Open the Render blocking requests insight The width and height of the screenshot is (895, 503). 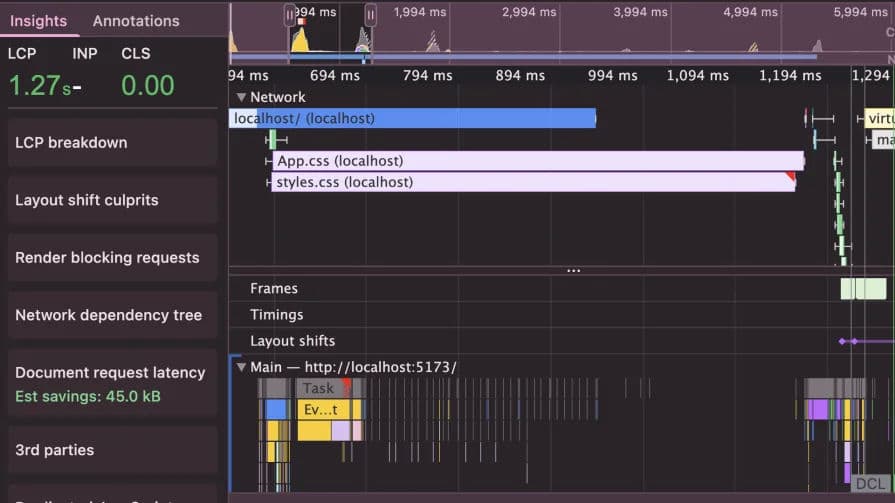pos(112,257)
